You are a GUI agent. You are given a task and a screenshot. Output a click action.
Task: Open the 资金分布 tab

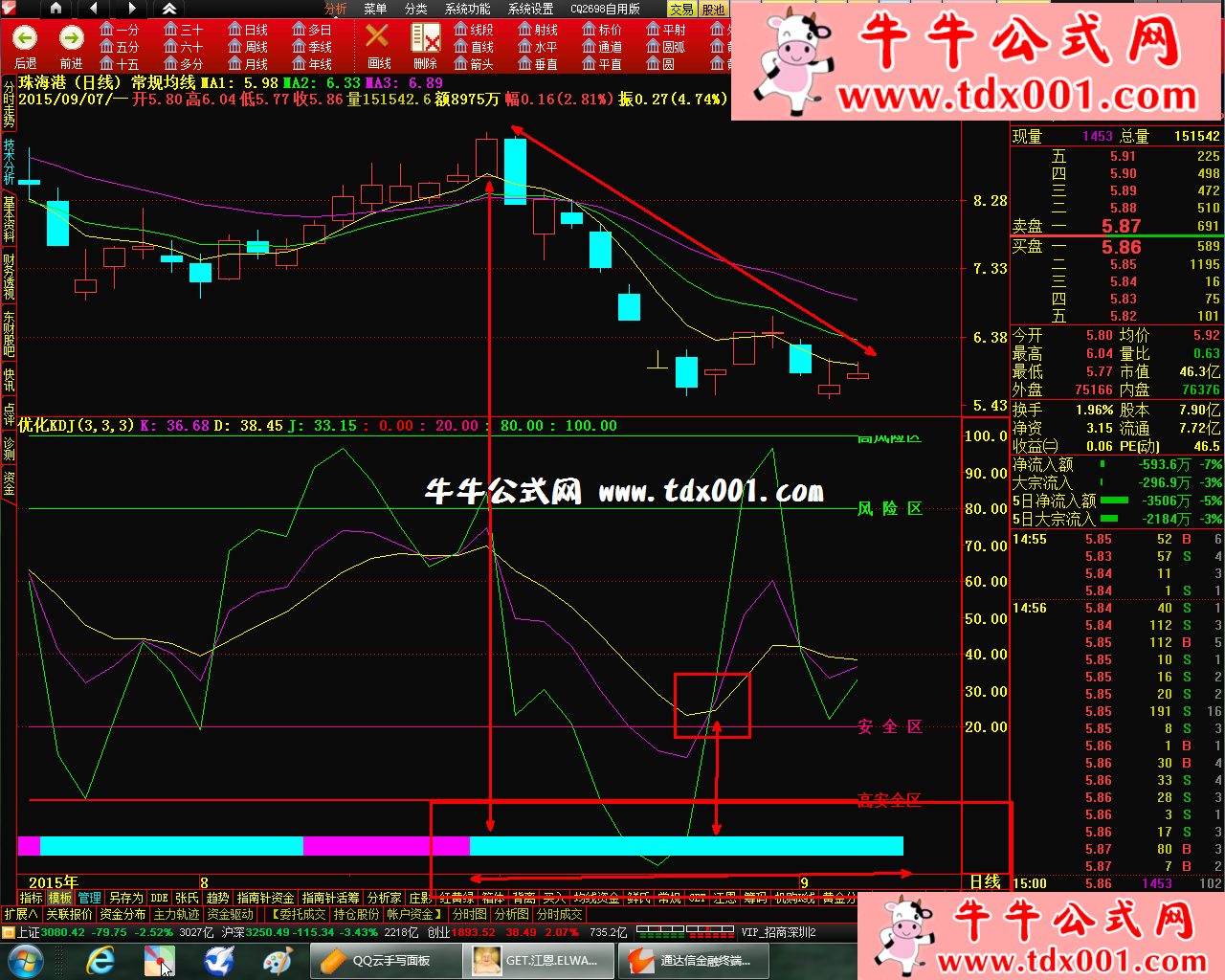coord(122,914)
